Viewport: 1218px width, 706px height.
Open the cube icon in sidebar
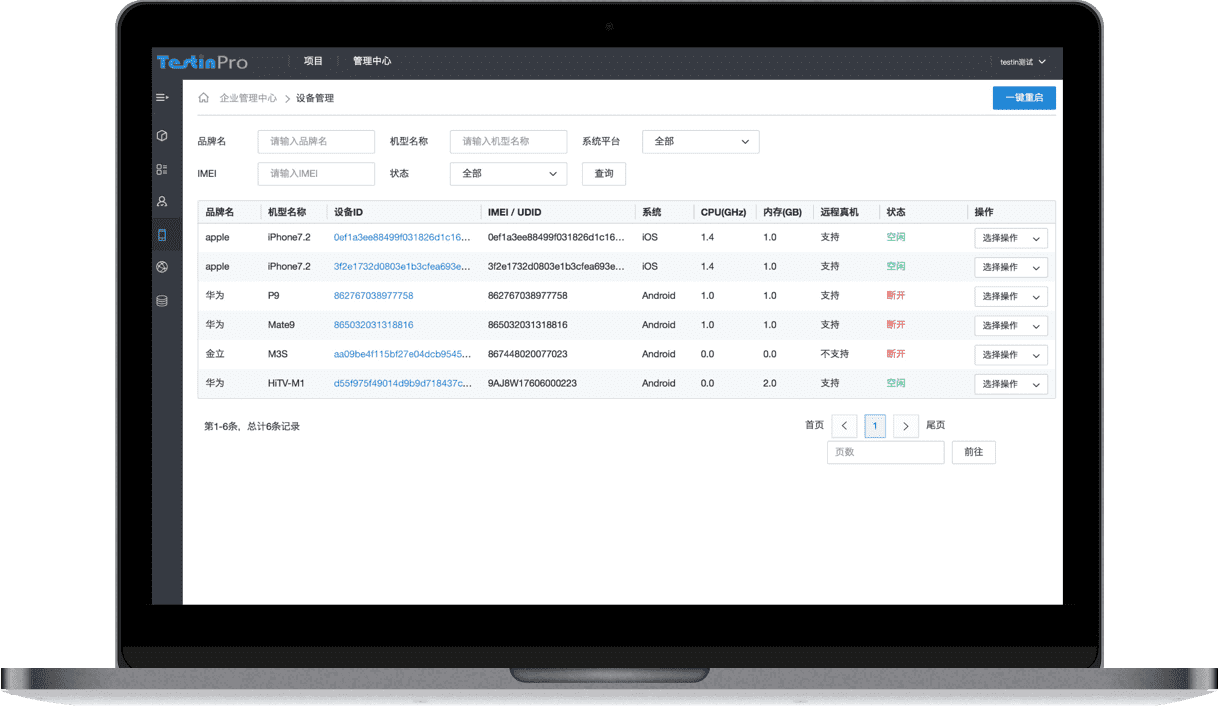click(x=162, y=136)
